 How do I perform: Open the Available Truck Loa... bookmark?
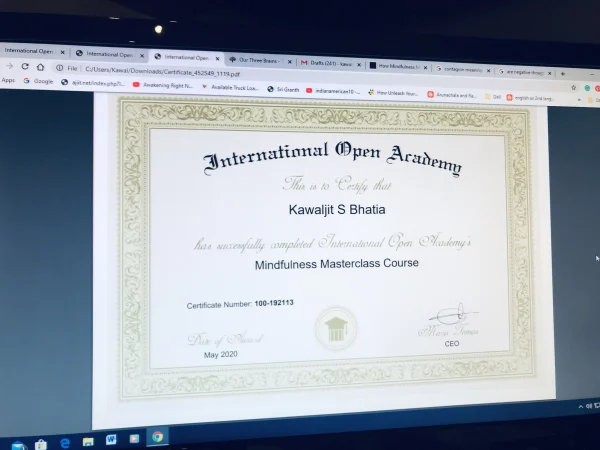[230, 88]
